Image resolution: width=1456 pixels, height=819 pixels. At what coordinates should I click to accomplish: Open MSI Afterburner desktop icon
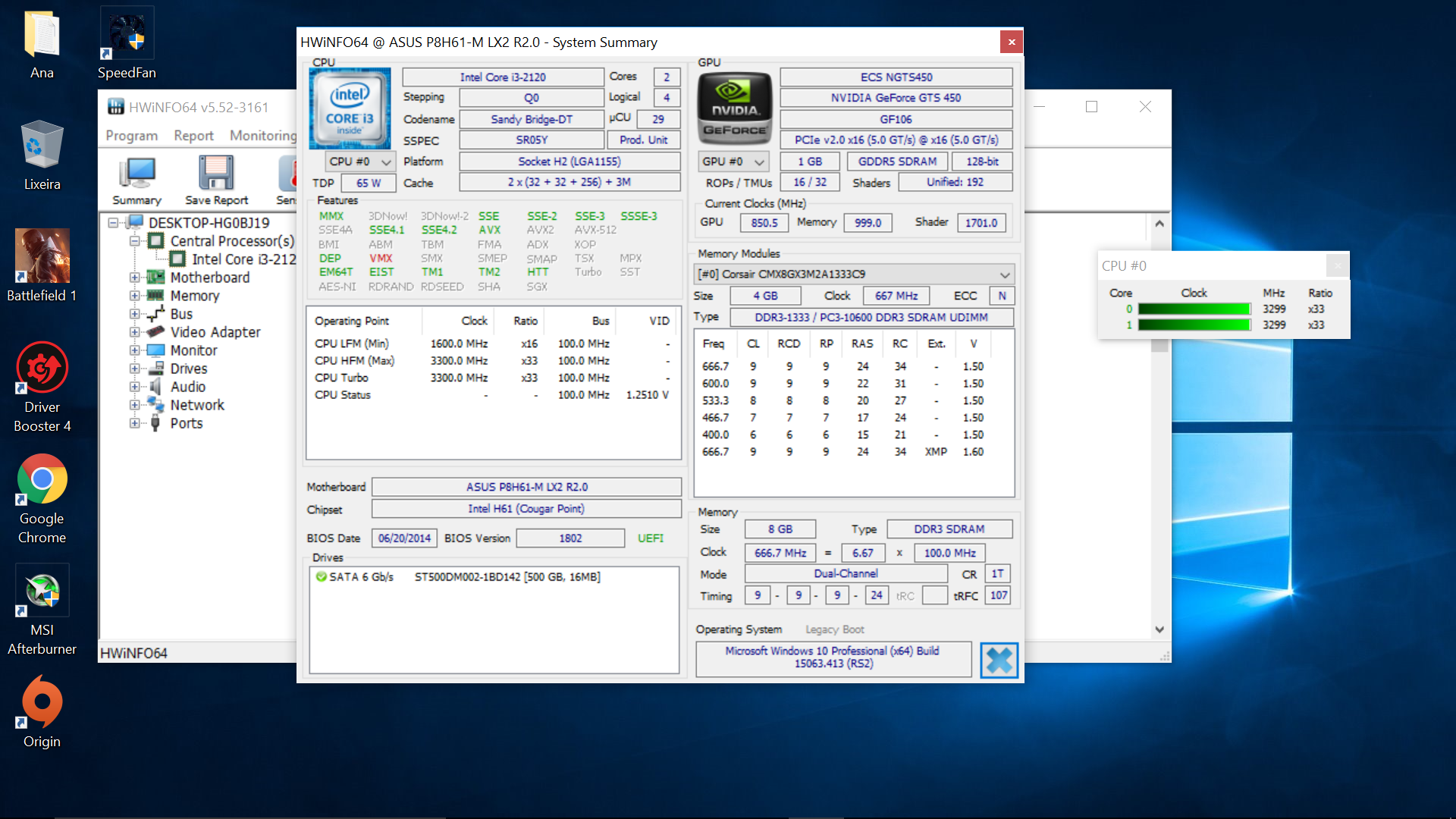[x=42, y=610]
